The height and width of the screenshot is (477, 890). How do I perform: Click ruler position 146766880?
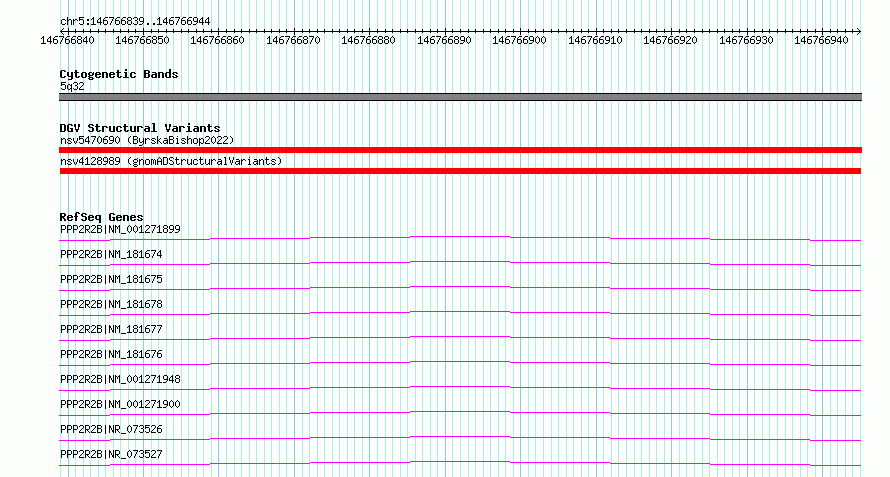(x=368, y=40)
